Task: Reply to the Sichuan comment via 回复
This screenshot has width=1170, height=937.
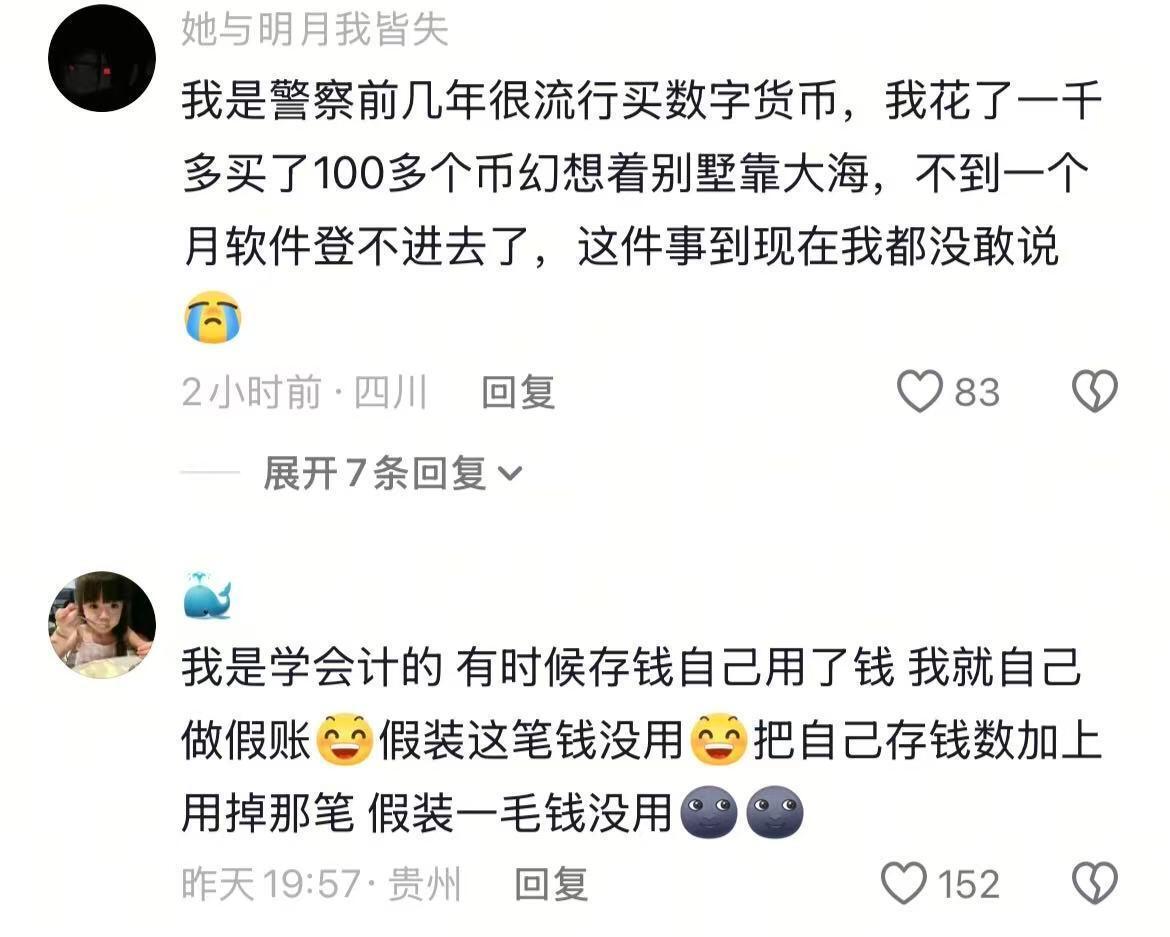Action: pos(519,392)
